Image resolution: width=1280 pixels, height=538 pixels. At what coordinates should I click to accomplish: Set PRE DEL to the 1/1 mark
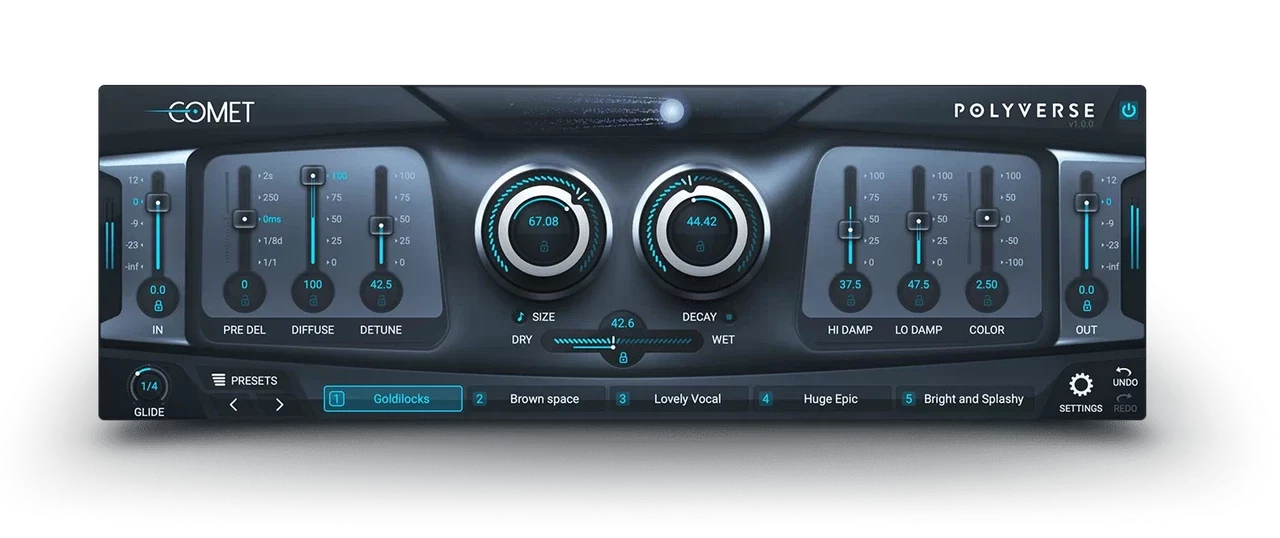268,263
